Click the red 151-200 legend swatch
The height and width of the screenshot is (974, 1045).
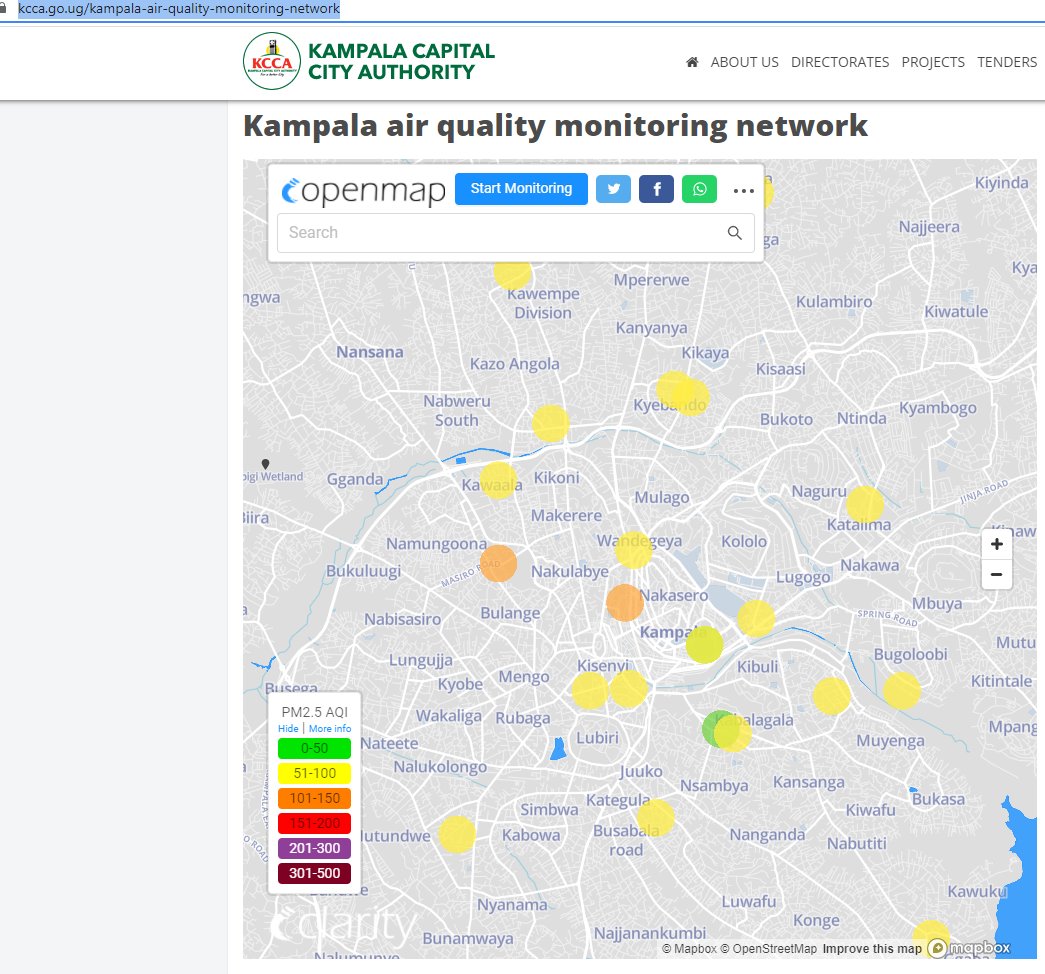click(315, 823)
